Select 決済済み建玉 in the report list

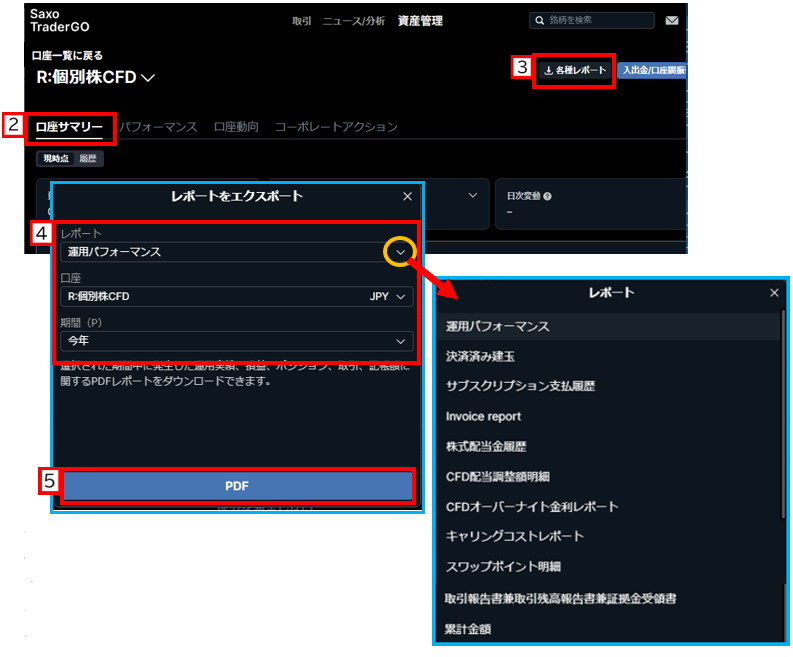608,357
